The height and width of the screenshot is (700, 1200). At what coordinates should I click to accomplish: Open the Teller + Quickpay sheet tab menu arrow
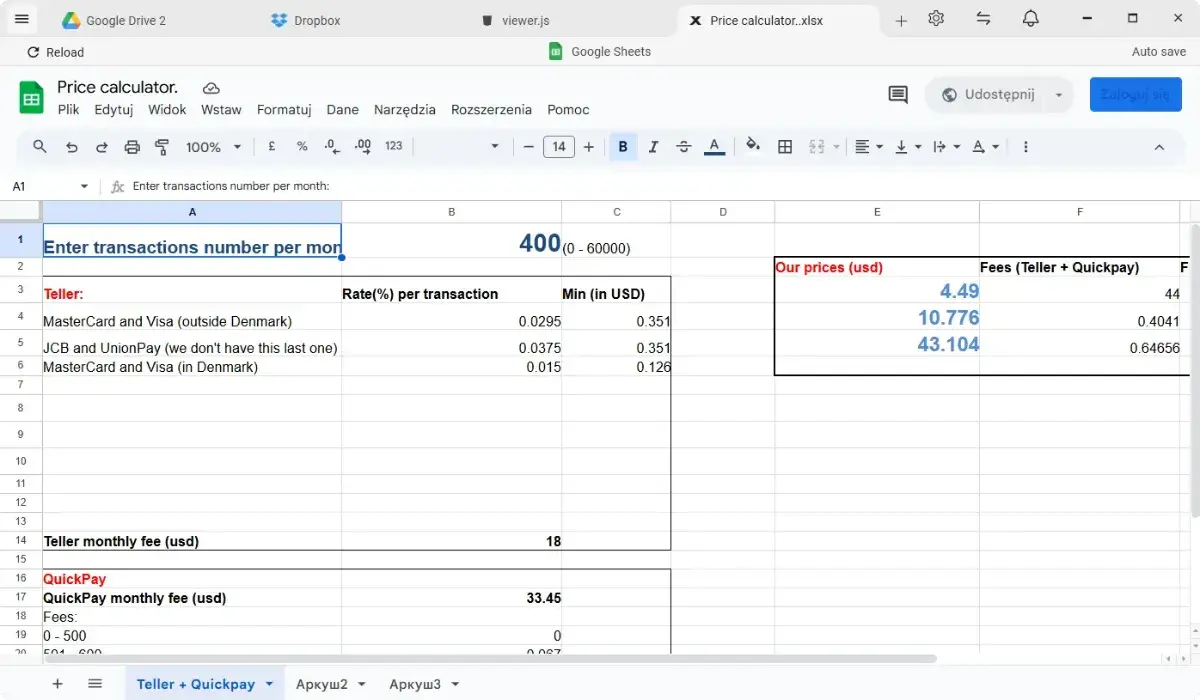269,684
